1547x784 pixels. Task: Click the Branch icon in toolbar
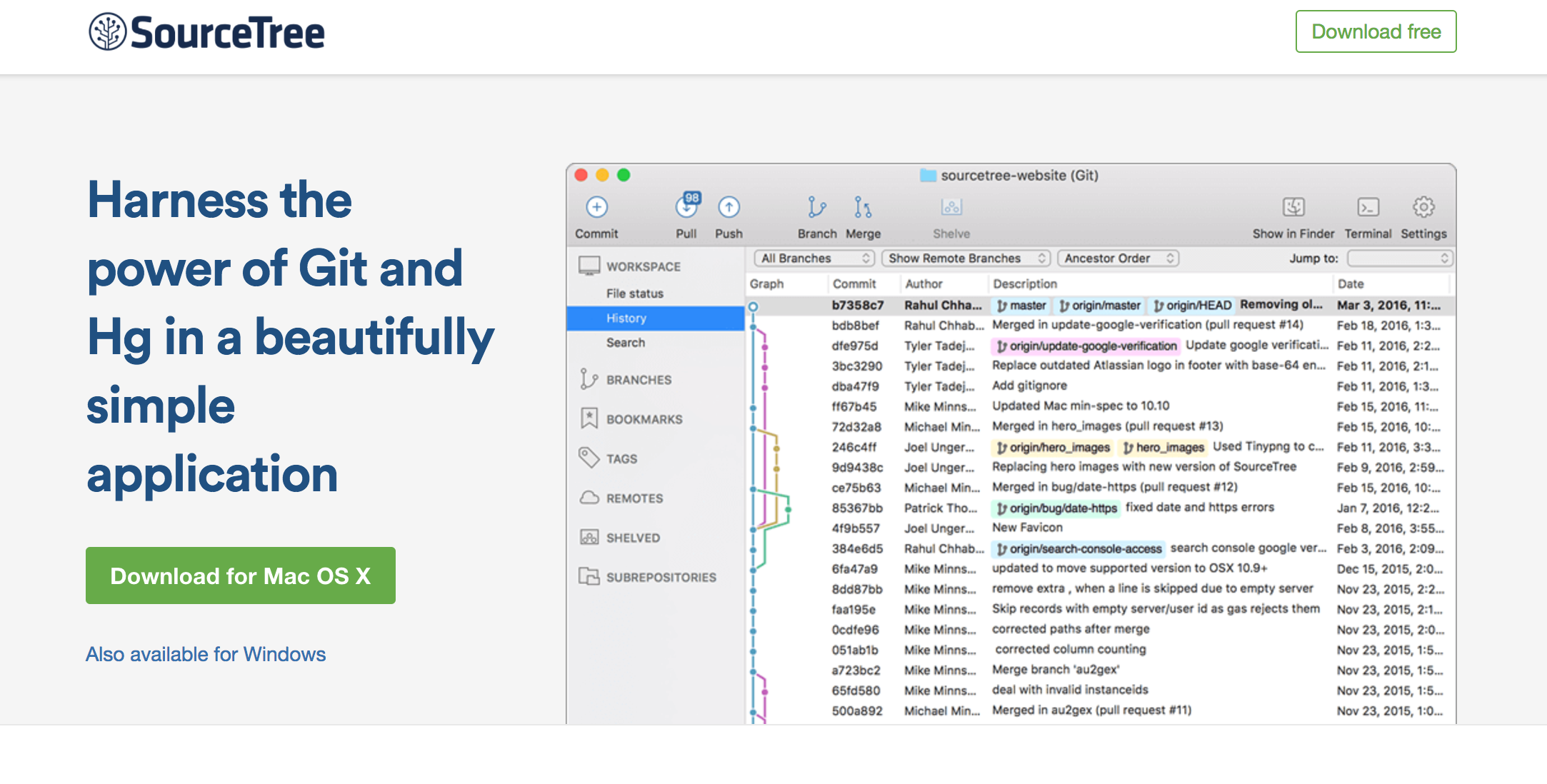(x=814, y=207)
